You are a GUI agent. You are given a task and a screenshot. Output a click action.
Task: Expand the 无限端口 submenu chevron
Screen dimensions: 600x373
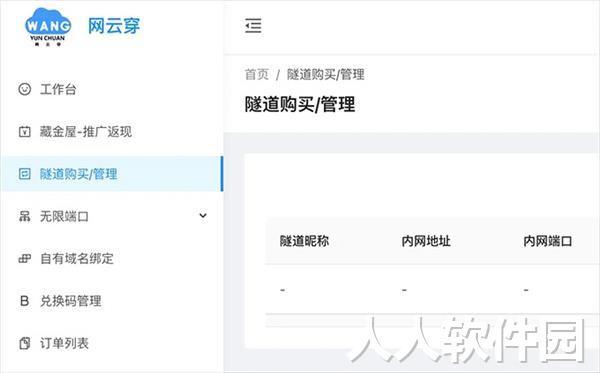pos(203,216)
